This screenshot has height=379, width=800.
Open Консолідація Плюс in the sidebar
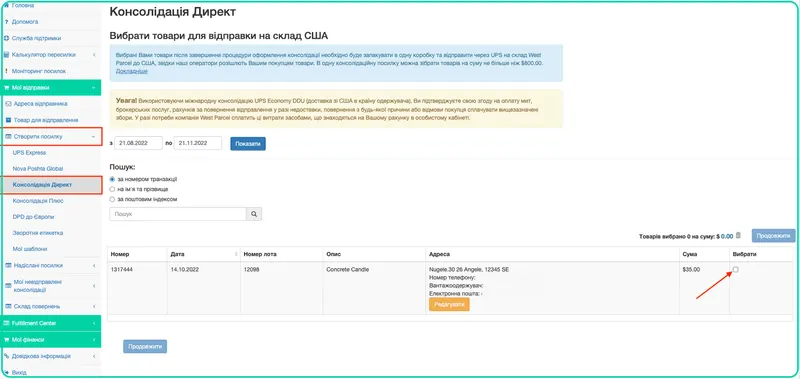[38, 201]
